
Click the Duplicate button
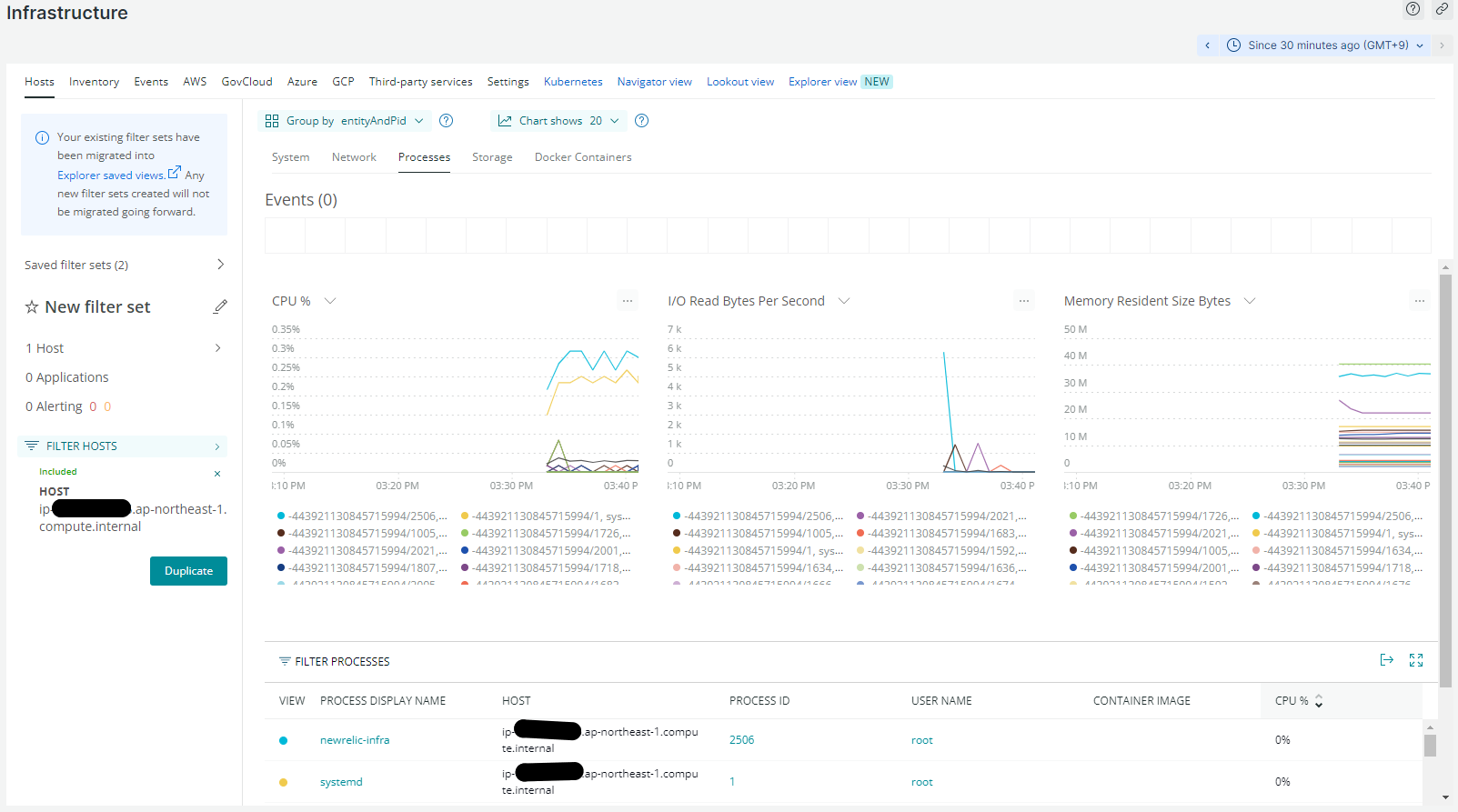188,571
